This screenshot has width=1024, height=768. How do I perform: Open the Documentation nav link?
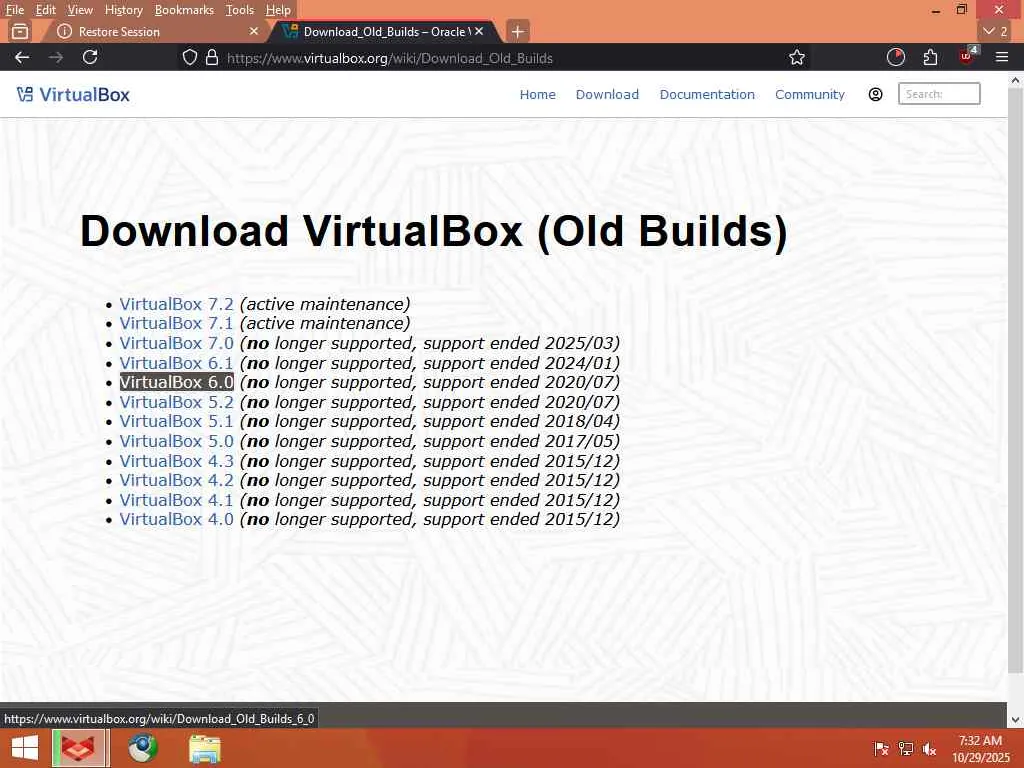tap(707, 94)
